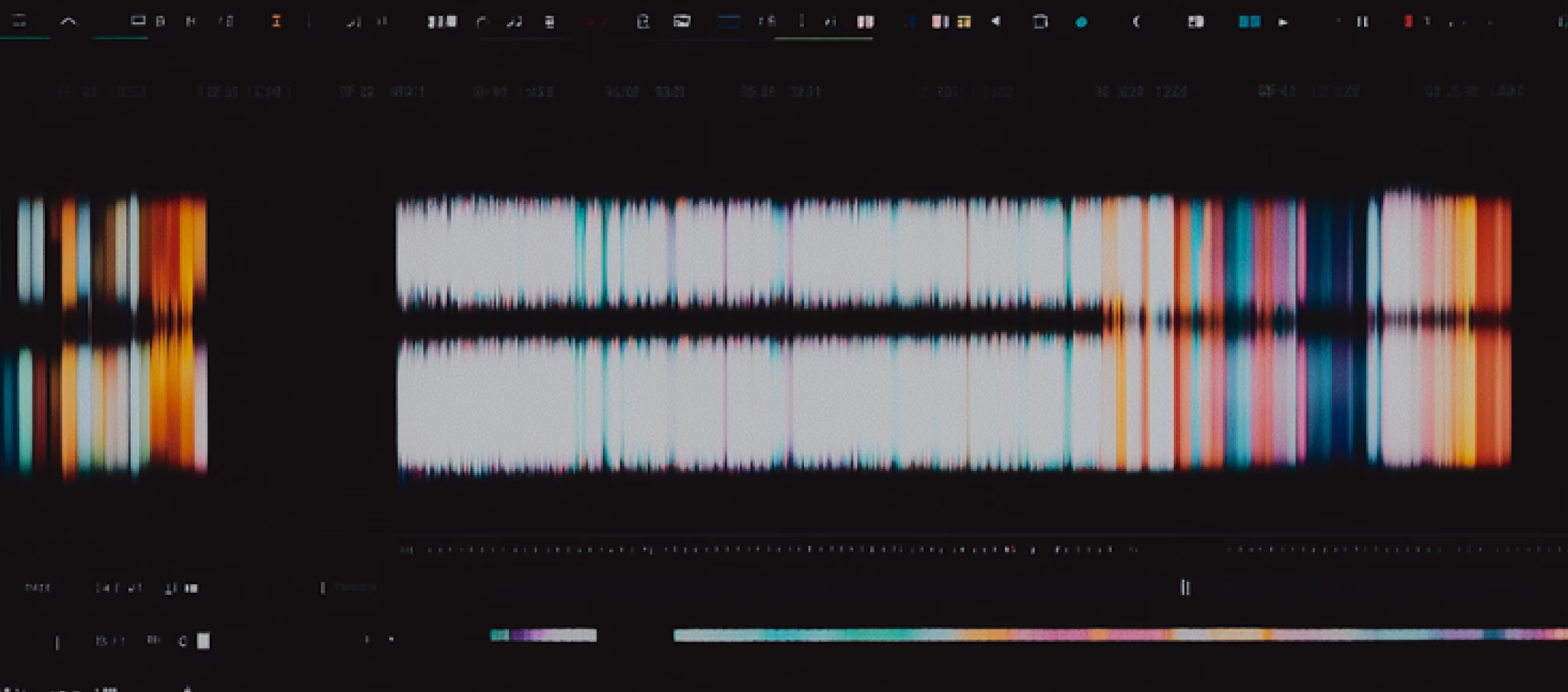Select the long white waveform clip
This screenshot has width=1568, height=692.
pyautogui.click(x=954, y=331)
